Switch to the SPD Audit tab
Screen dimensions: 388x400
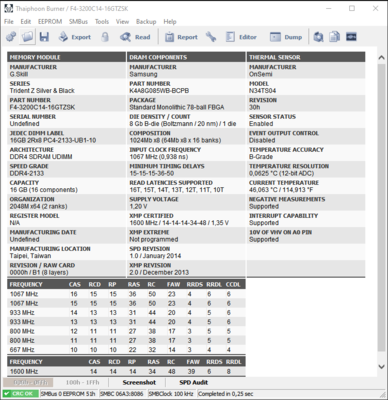(194, 382)
